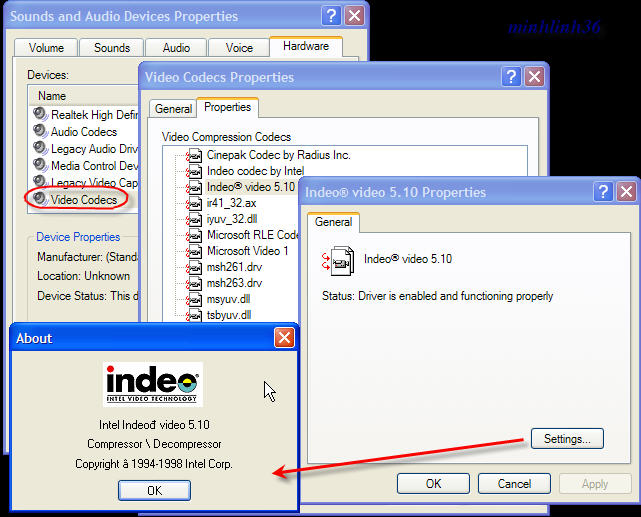
Task: Click 'Status: Driver is enabled' text
Action: [x=437, y=296]
